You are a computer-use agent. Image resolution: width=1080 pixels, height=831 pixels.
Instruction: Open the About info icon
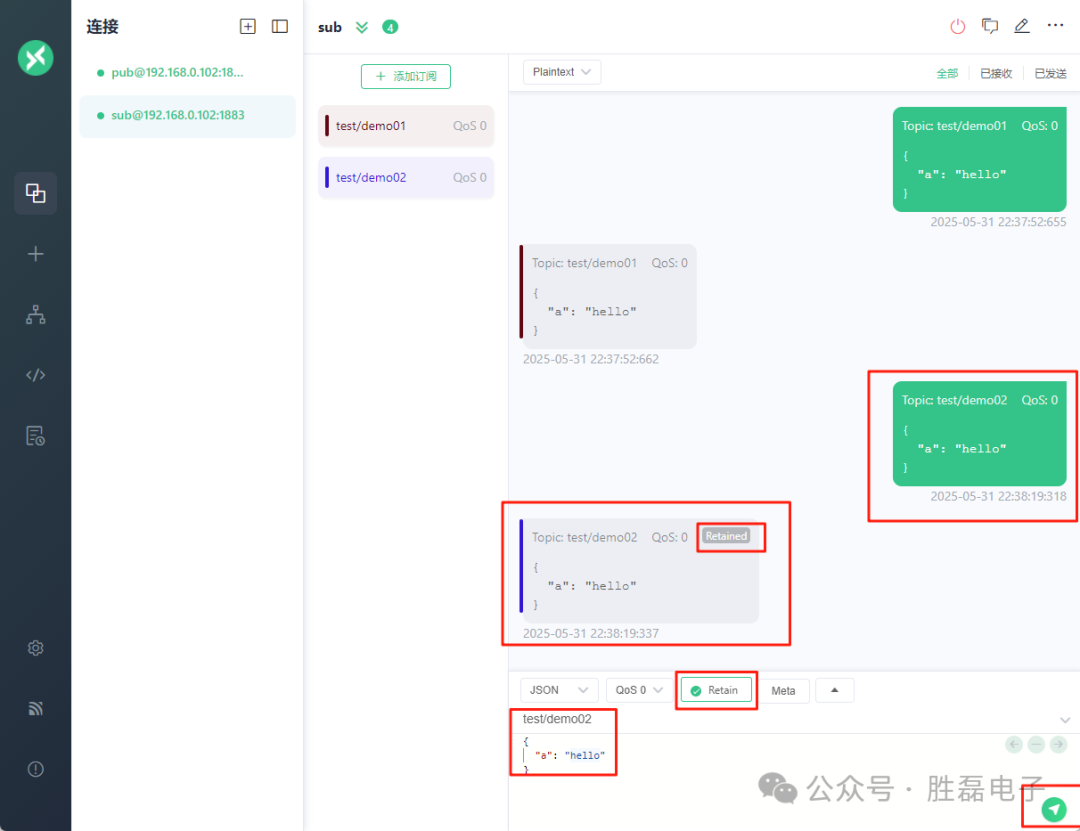point(35,769)
